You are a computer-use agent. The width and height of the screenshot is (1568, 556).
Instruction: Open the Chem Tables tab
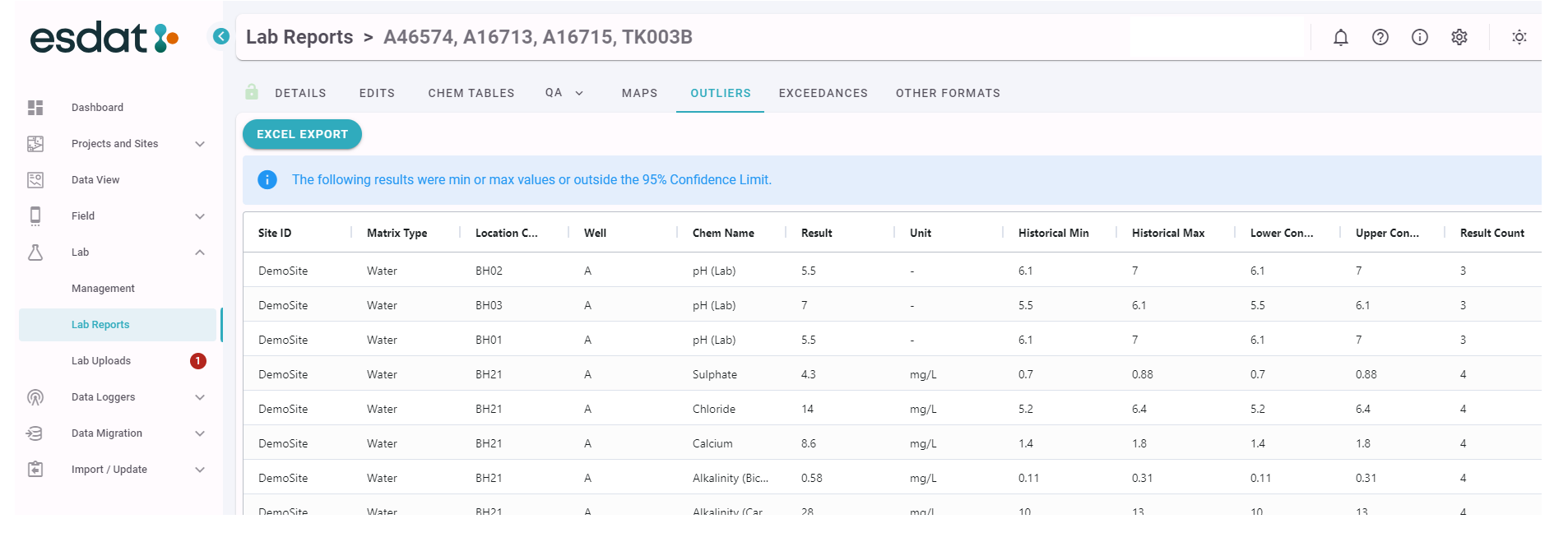pos(471,93)
